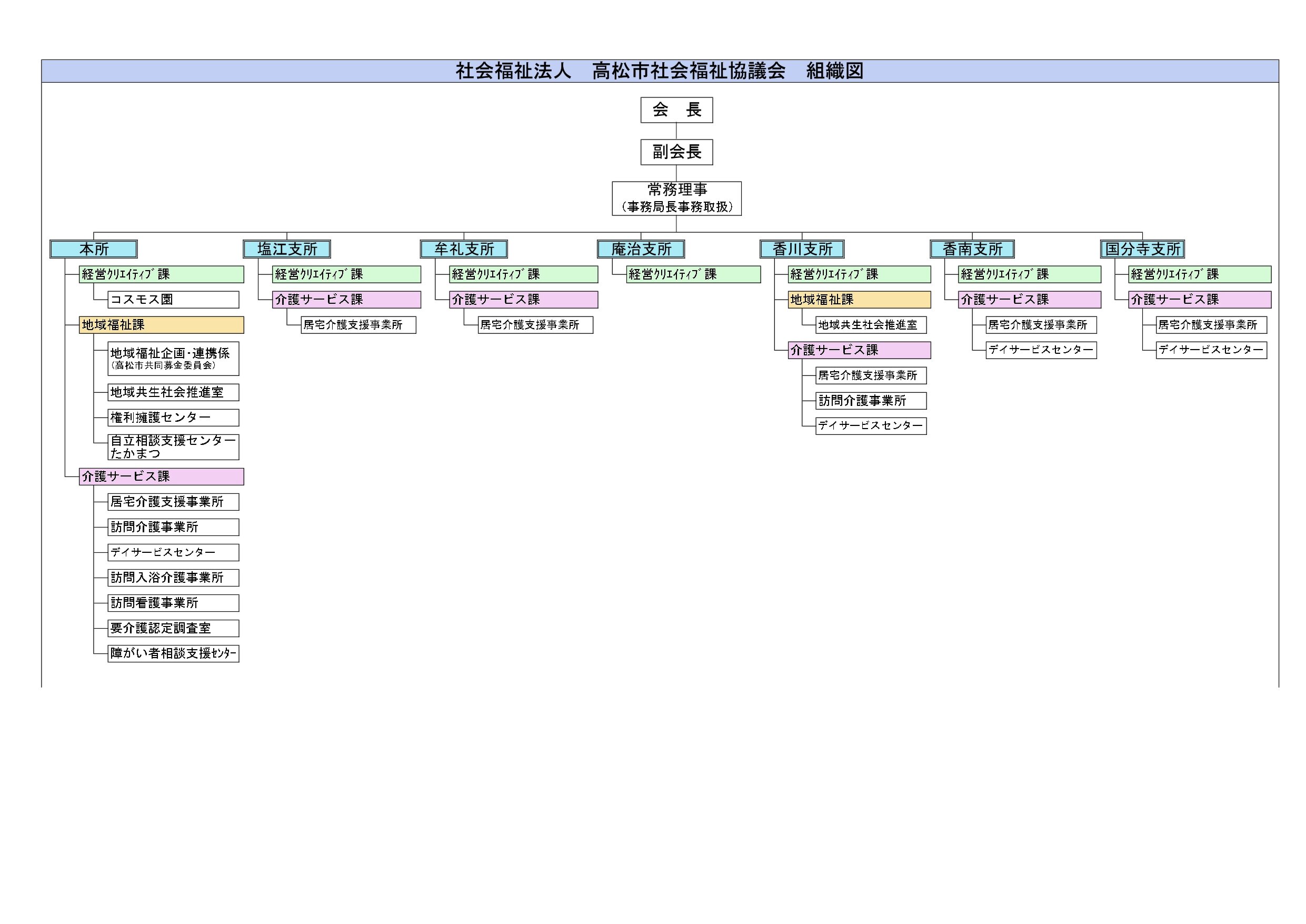Select 地域福祉課 under 本所
The width and height of the screenshot is (1306, 924).
[x=162, y=325]
